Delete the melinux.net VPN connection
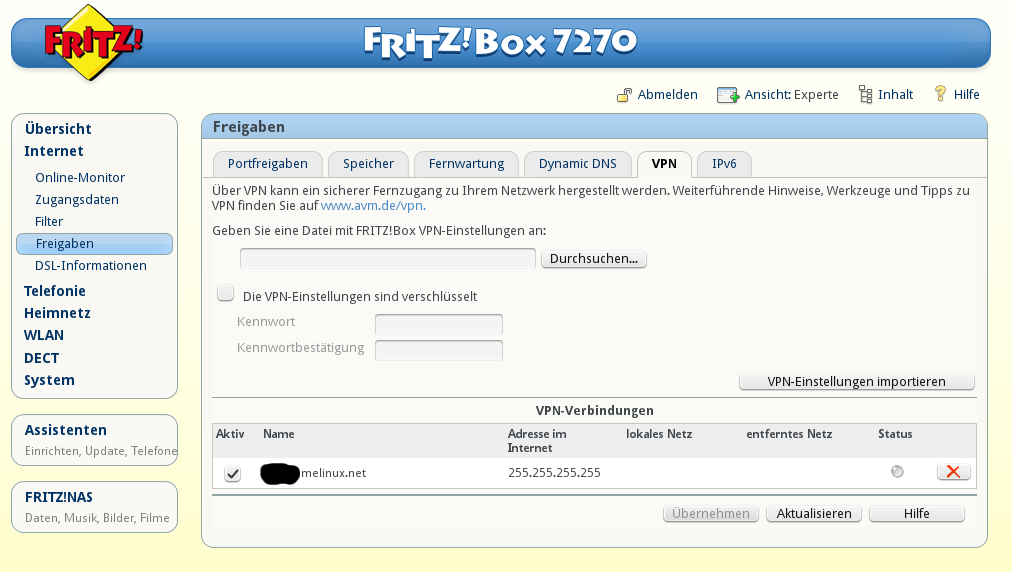The image size is (1012, 572). click(953, 472)
